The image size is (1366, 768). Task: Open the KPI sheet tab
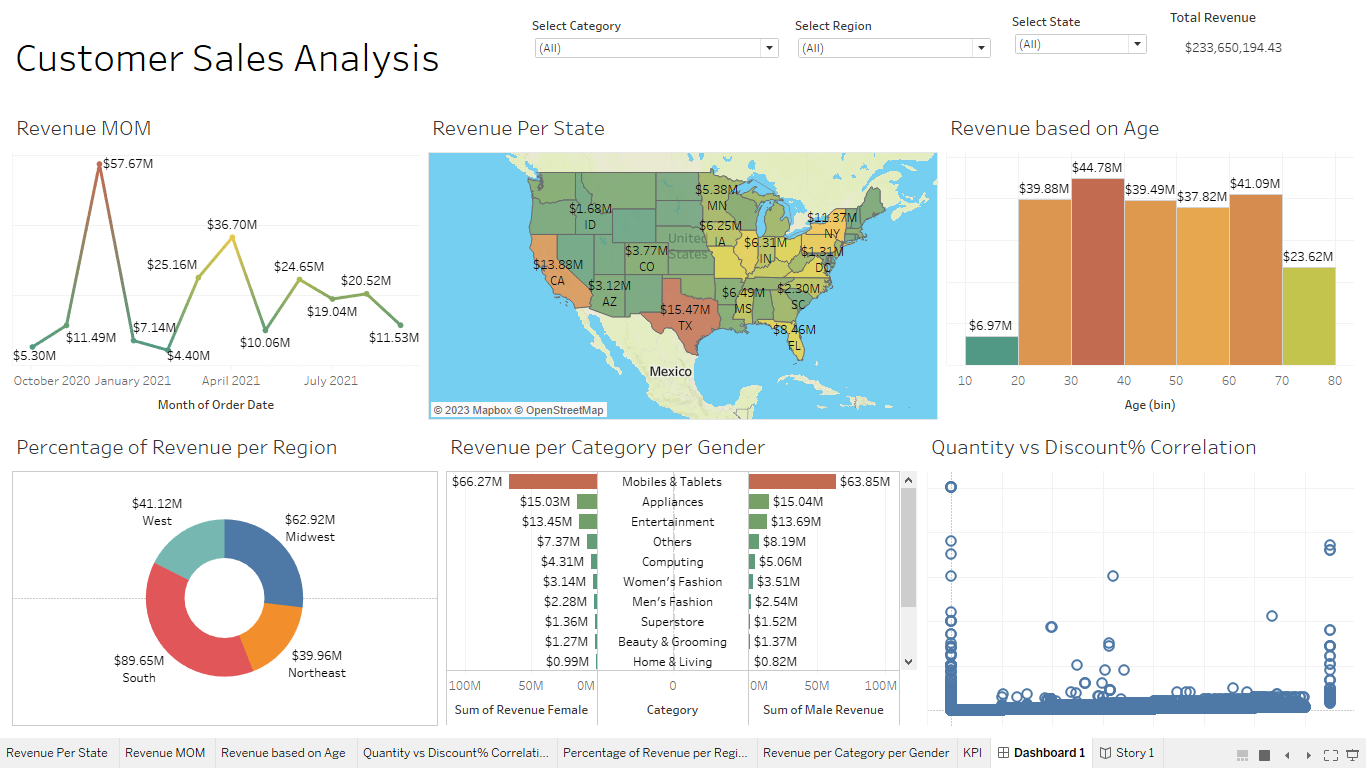tap(973, 753)
